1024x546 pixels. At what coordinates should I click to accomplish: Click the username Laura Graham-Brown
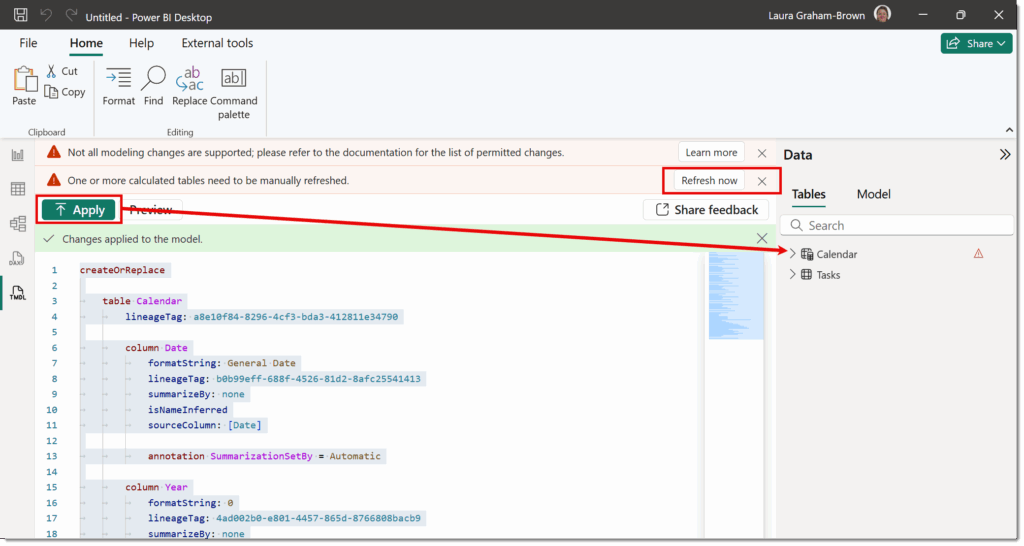coord(816,16)
